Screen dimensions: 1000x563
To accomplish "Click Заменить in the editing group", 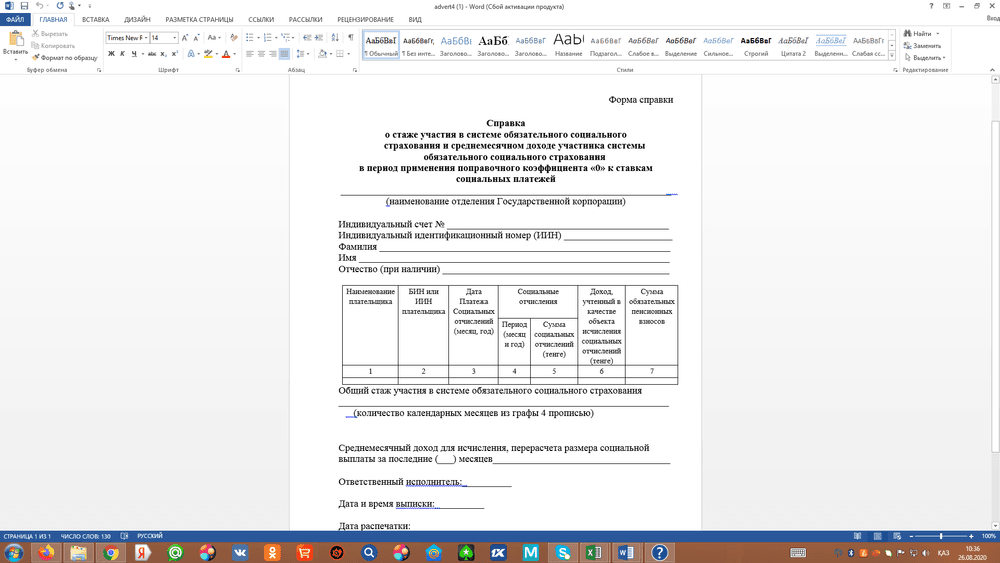I will click(x=922, y=45).
